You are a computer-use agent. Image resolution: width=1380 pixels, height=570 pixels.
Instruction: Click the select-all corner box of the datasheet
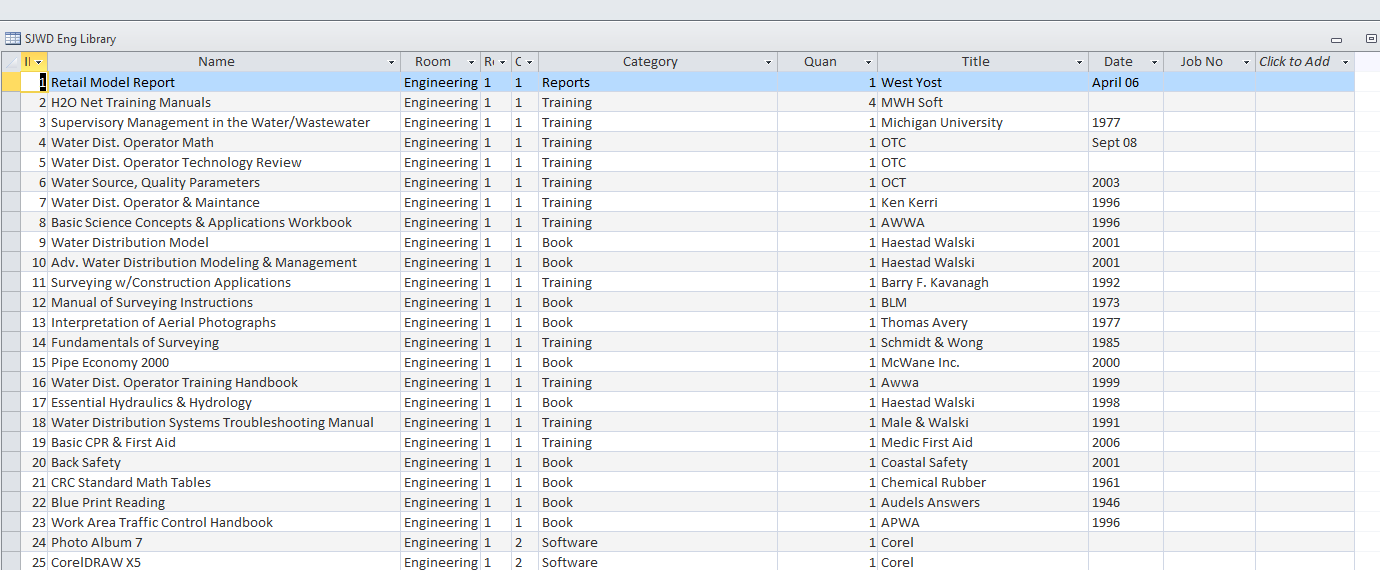click(x=10, y=61)
